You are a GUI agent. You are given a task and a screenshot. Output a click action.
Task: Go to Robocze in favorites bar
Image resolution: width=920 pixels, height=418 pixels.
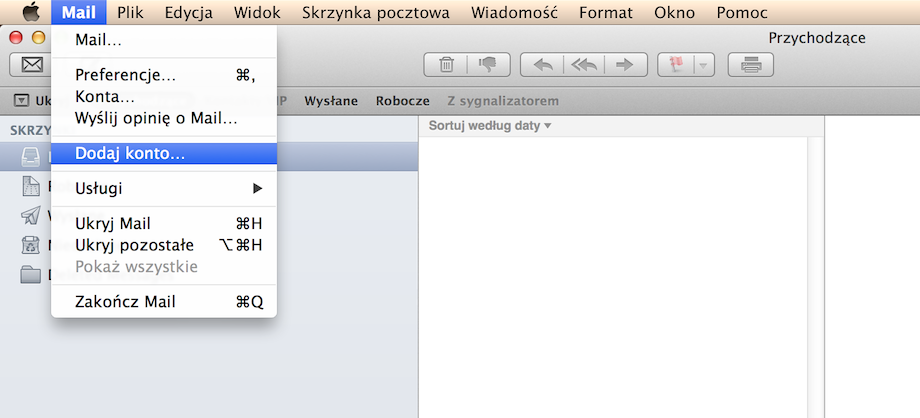(x=402, y=101)
